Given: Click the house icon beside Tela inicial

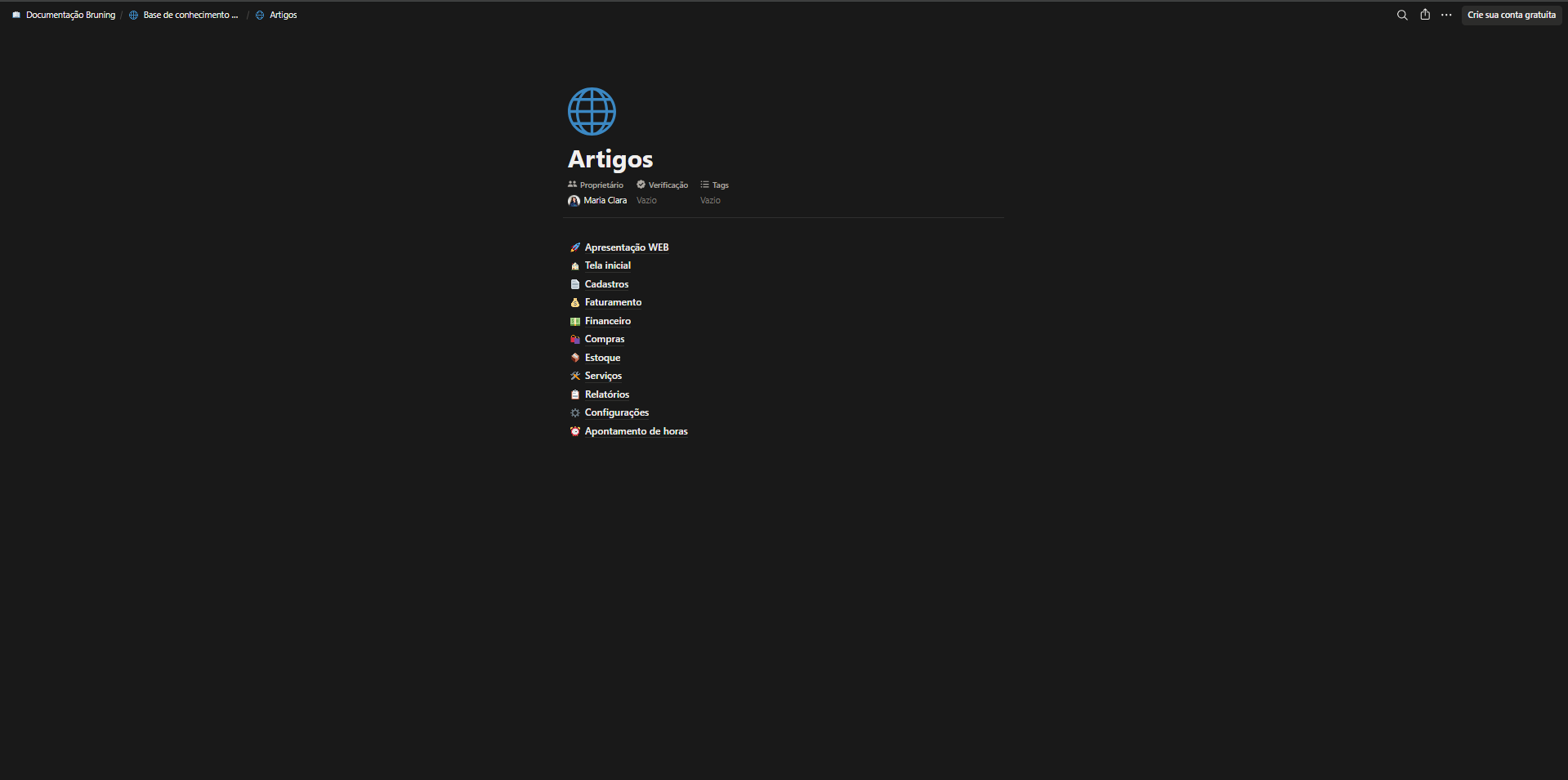Looking at the screenshot, I should tap(575, 266).
